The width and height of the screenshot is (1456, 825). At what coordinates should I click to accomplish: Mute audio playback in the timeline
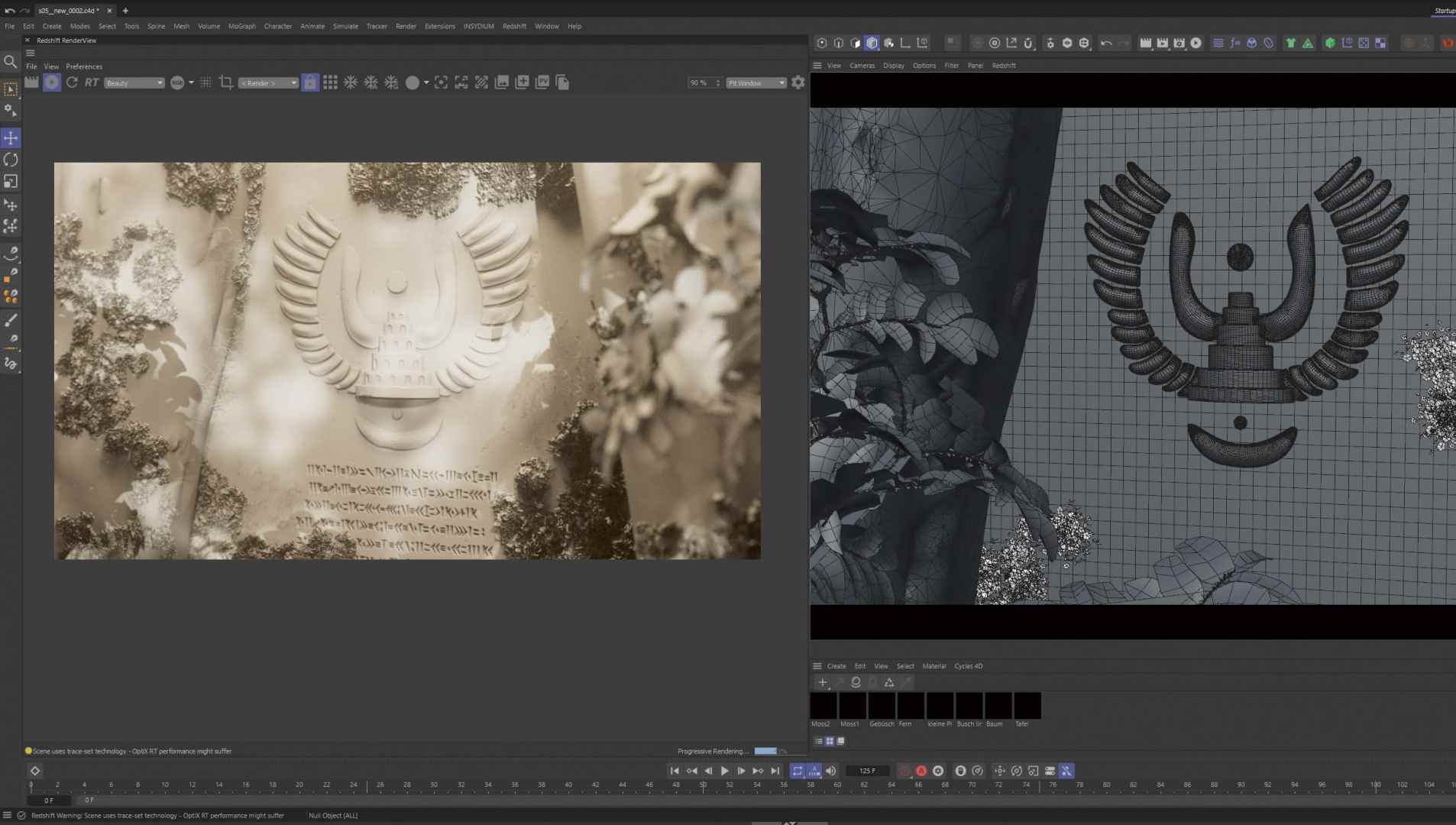click(x=830, y=771)
